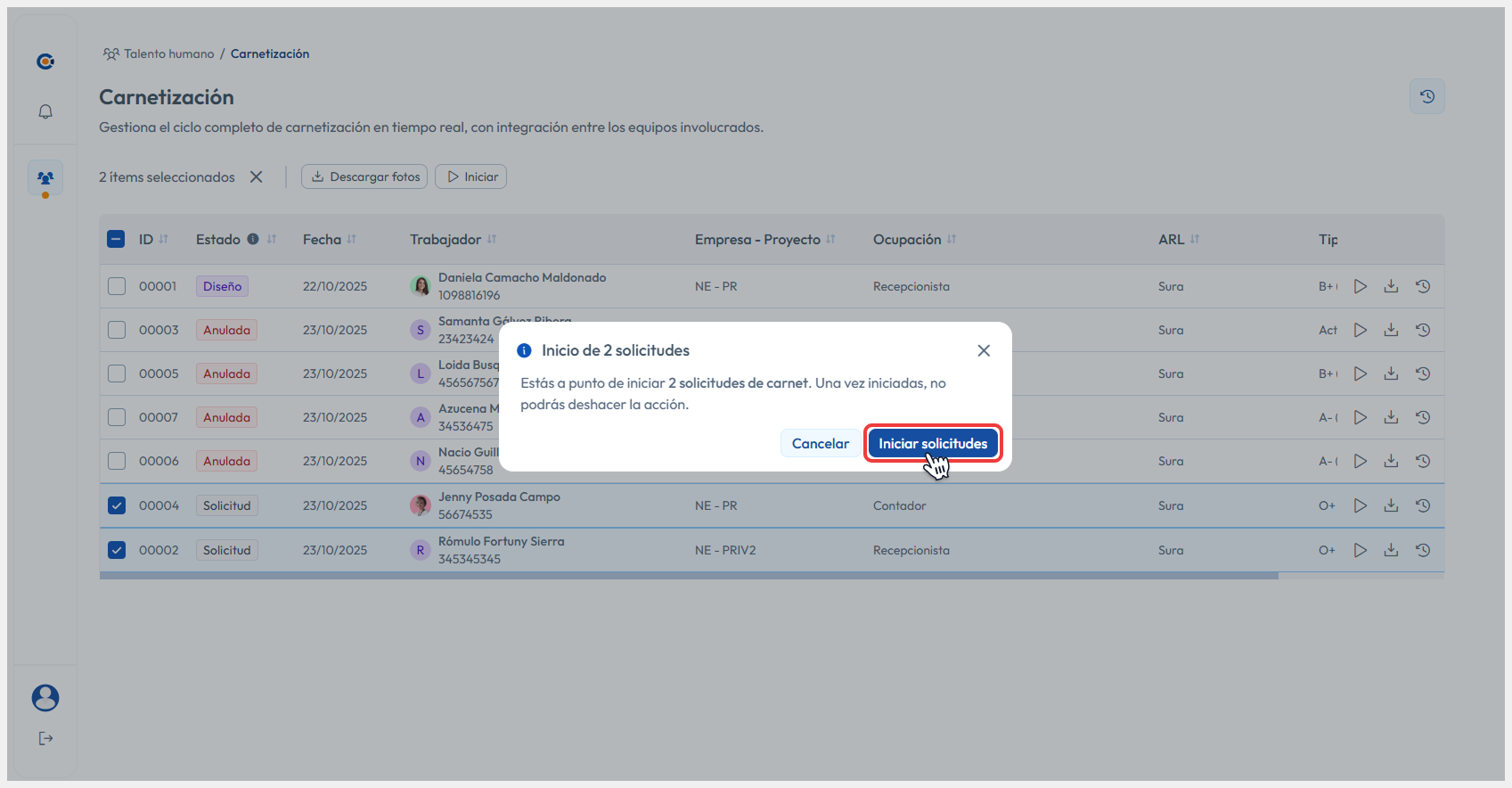Image resolution: width=1512 pixels, height=788 pixels.
Task: Open the history icon in the page header
Action: (x=1427, y=96)
